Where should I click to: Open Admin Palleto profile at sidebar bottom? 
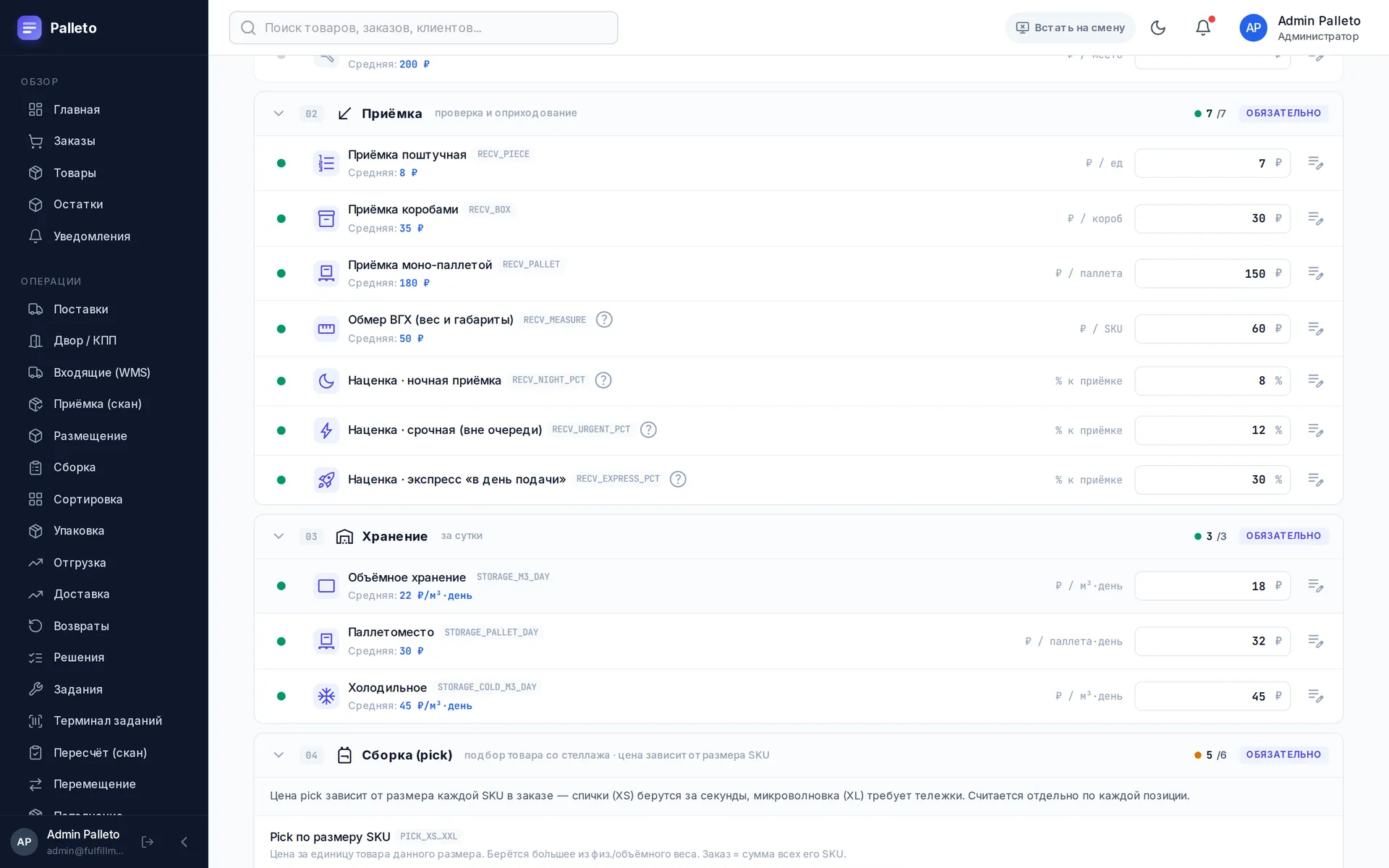(x=69, y=842)
